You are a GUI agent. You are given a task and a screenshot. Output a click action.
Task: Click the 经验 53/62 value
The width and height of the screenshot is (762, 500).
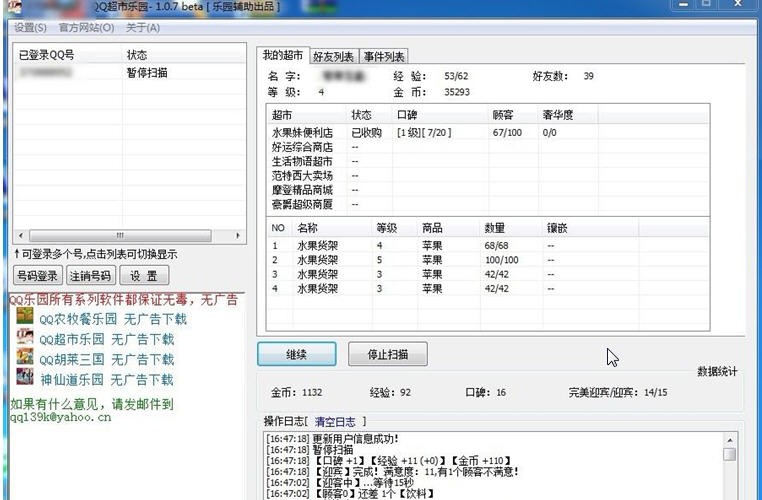(456, 76)
